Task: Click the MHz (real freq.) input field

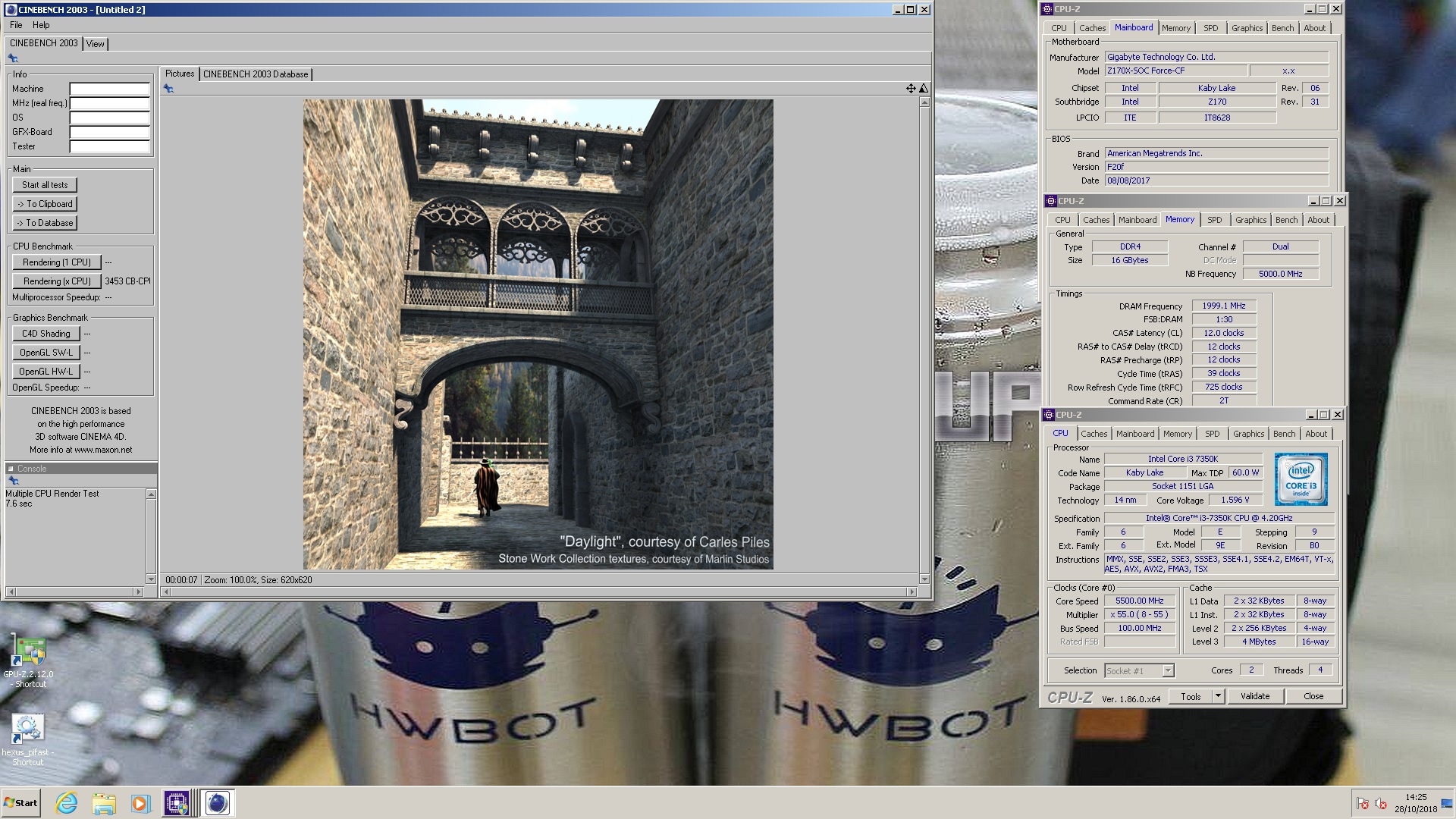Action: [x=110, y=103]
